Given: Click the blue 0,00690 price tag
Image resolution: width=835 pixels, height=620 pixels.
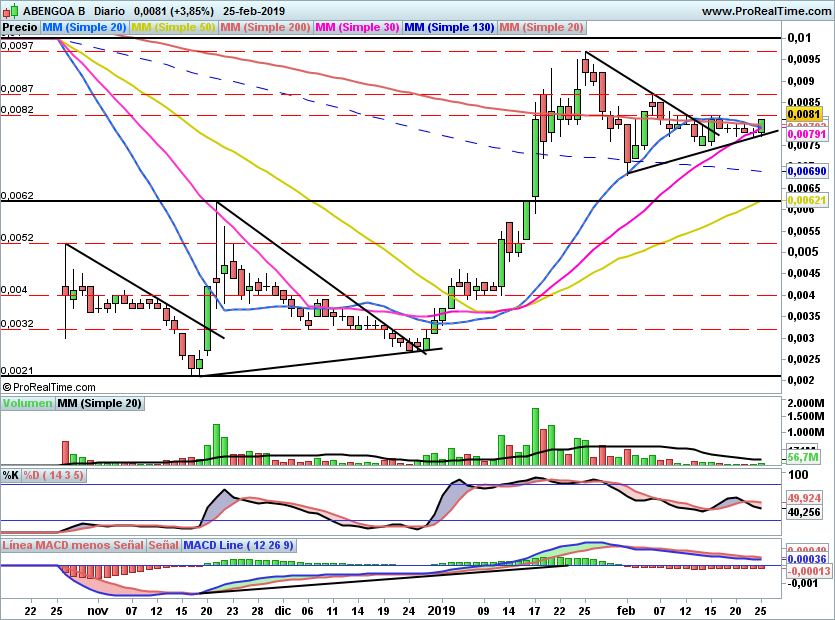Looking at the screenshot, I should 807,171.
